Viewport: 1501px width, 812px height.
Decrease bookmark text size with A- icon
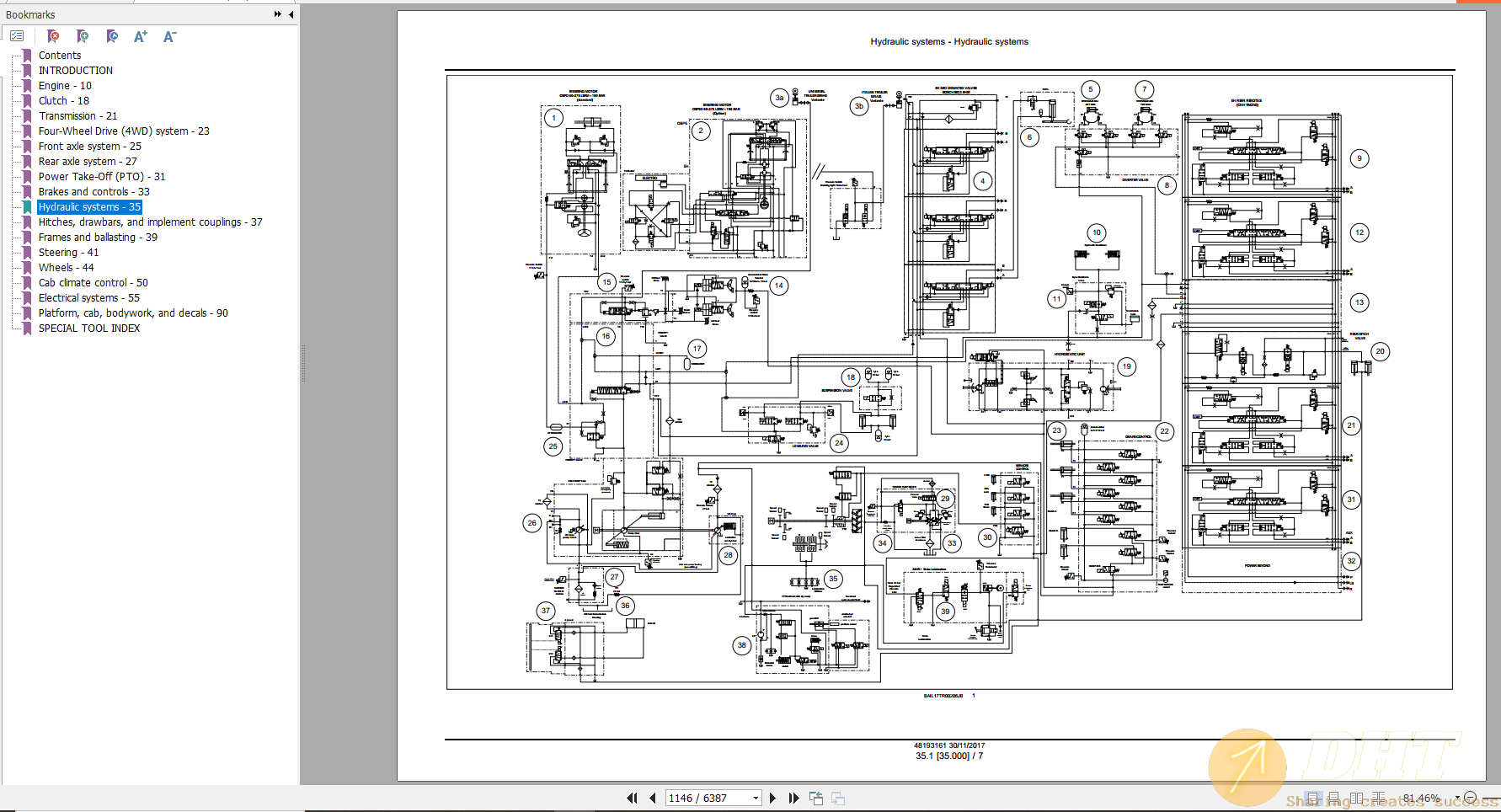point(168,36)
